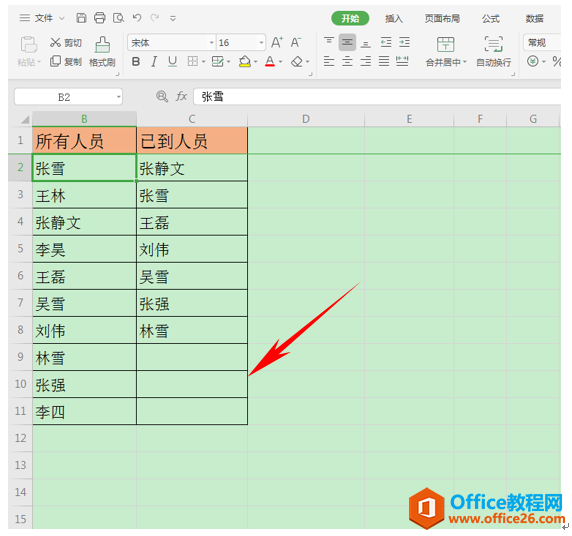Click 自动换行 wrap text button
572x536 pixels.
[x=494, y=52]
